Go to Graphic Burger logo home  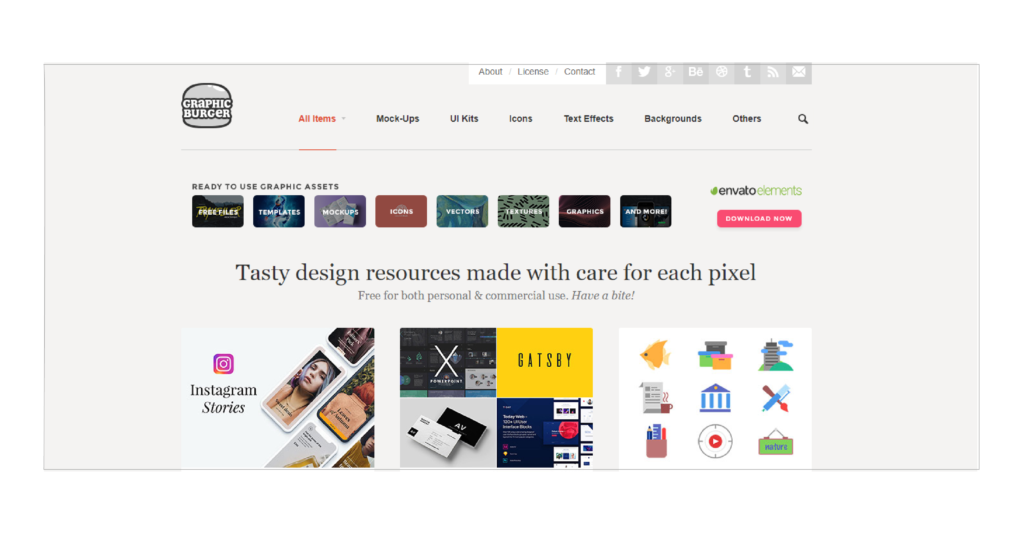tap(207, 105)
